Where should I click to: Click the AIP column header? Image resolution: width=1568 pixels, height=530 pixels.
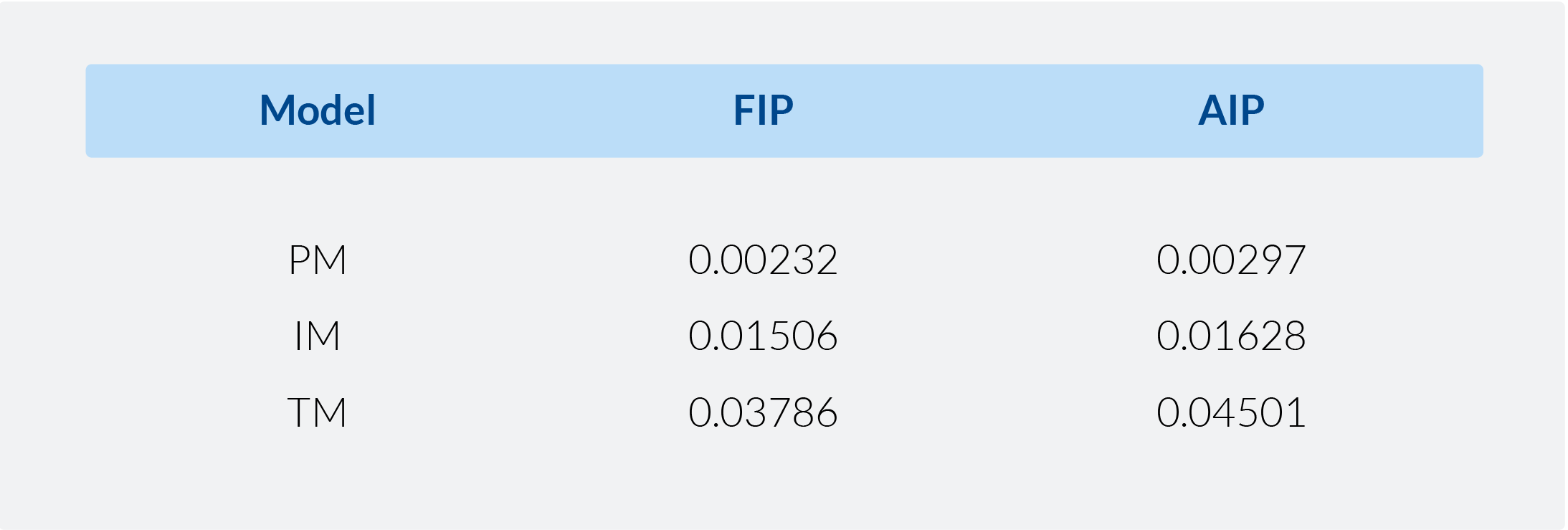coord(1231,110)
